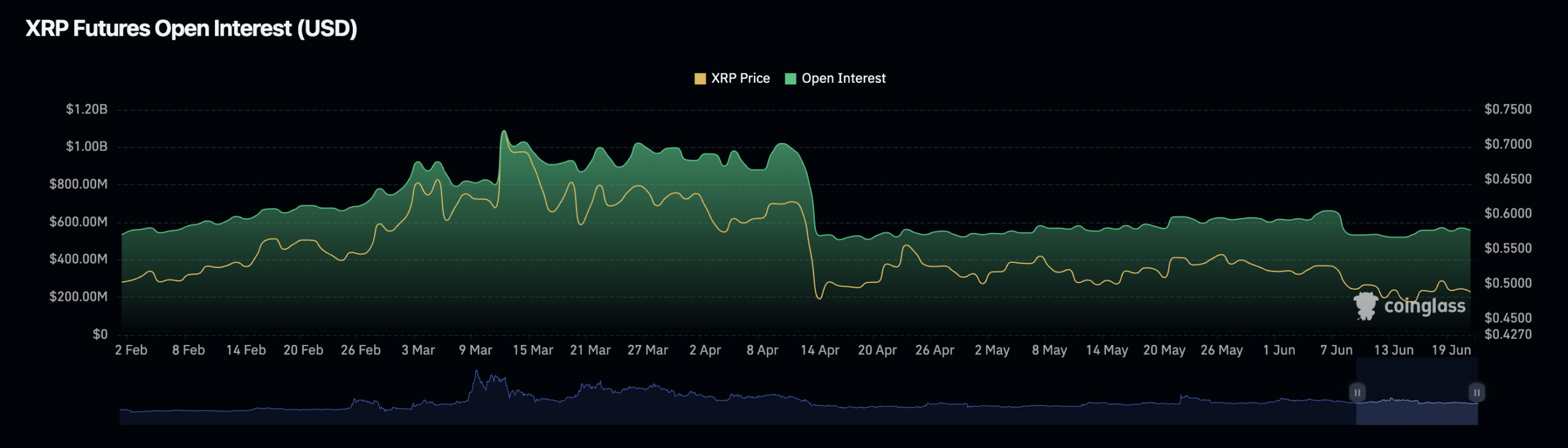Click the 13 Jun date label
The width and height of the screenshot is (1568, 448).
1394,350
